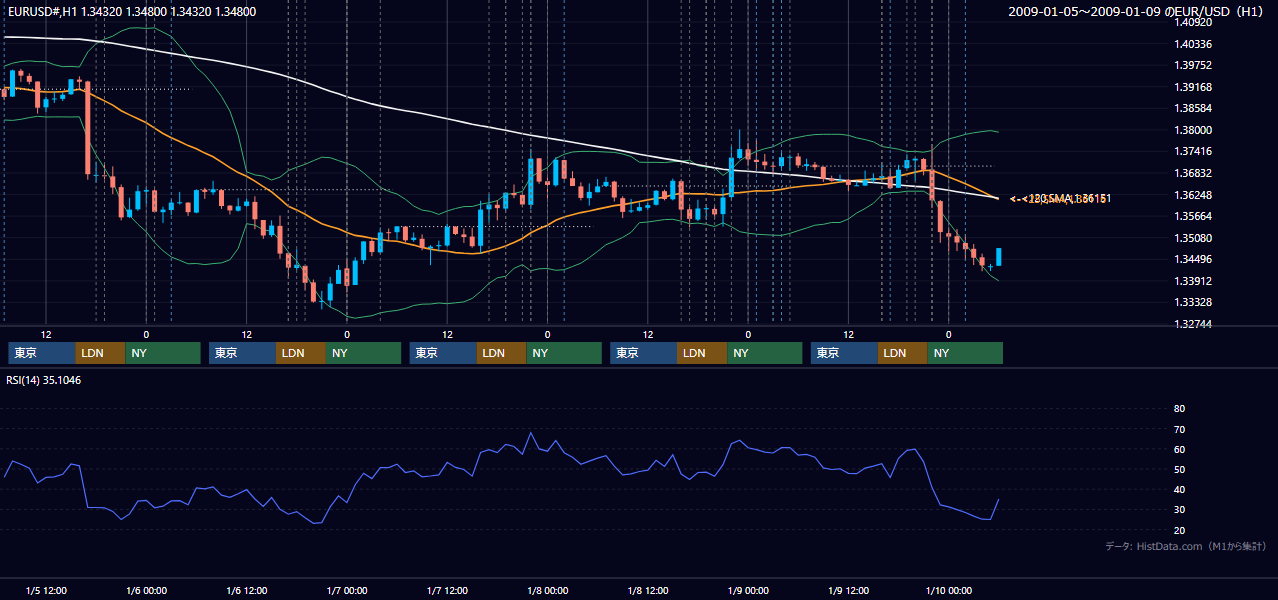Click the leftmost 東京 session block
Viewport: 1278px width, 600px height.
click(x=41, y=353)
